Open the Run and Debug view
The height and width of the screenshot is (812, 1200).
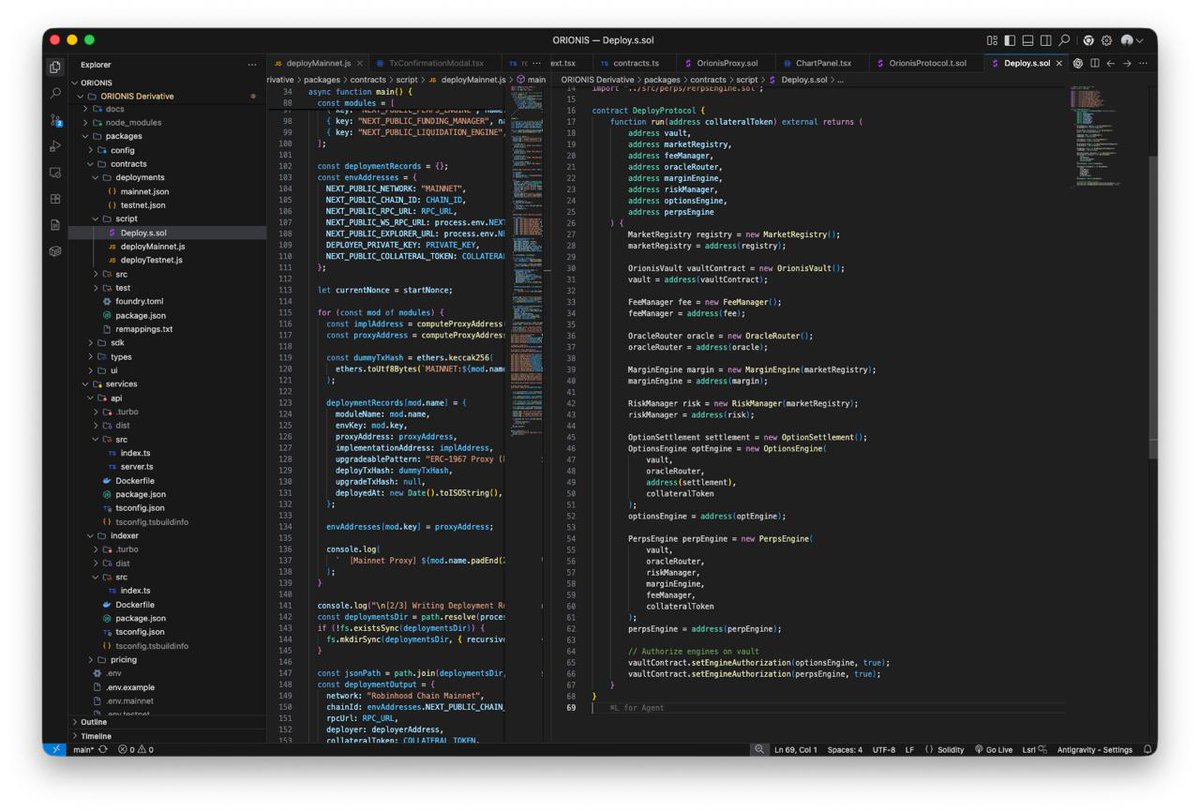[x=55, y=146]
